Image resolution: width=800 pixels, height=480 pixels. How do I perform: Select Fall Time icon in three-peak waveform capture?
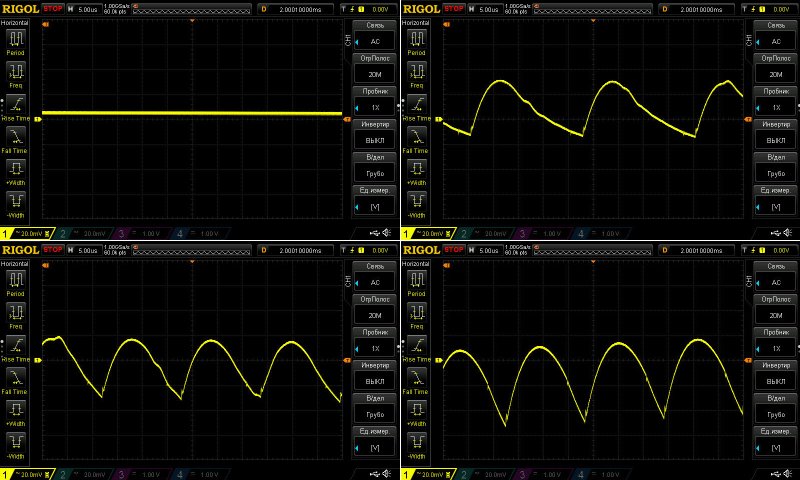415,137
